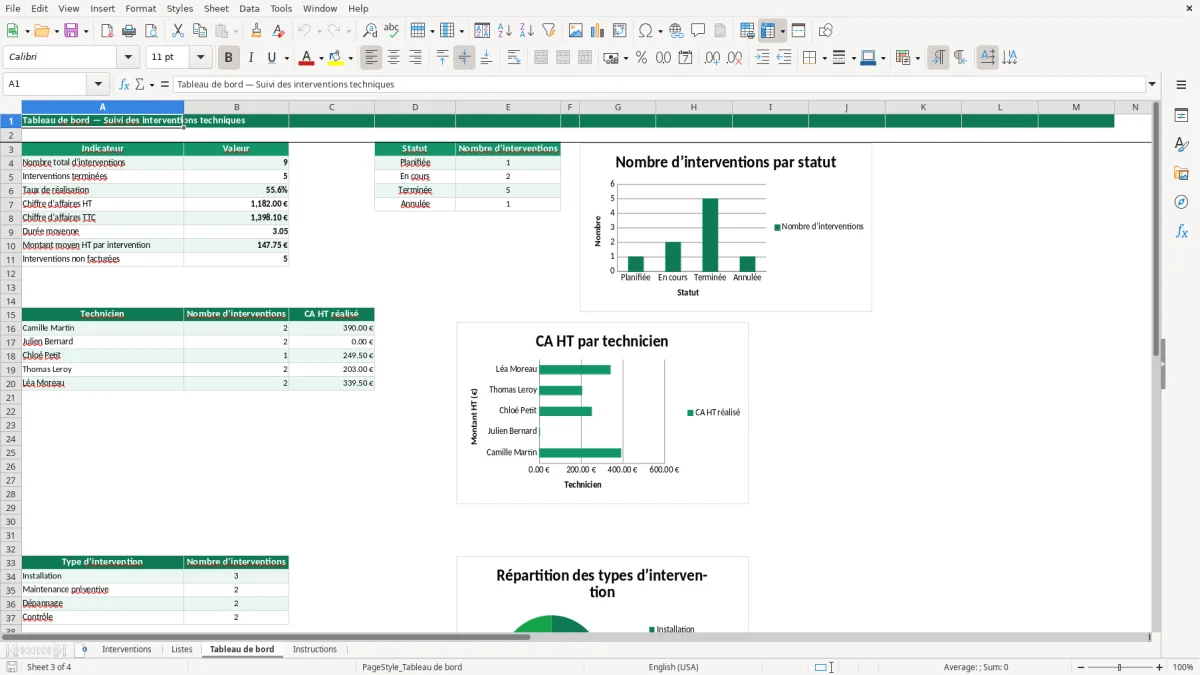Toggle Wrap Text
Viewport: 1200px width, 675px height.
[x=514, y=58]
